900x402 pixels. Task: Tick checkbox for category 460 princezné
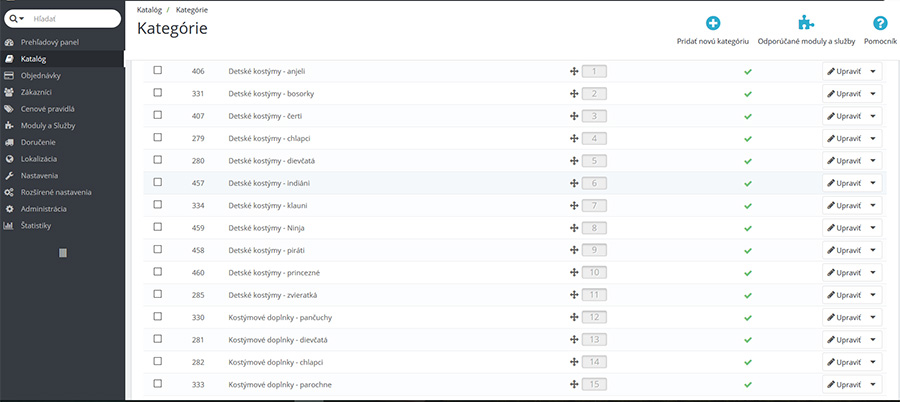[x=158, y=272]
